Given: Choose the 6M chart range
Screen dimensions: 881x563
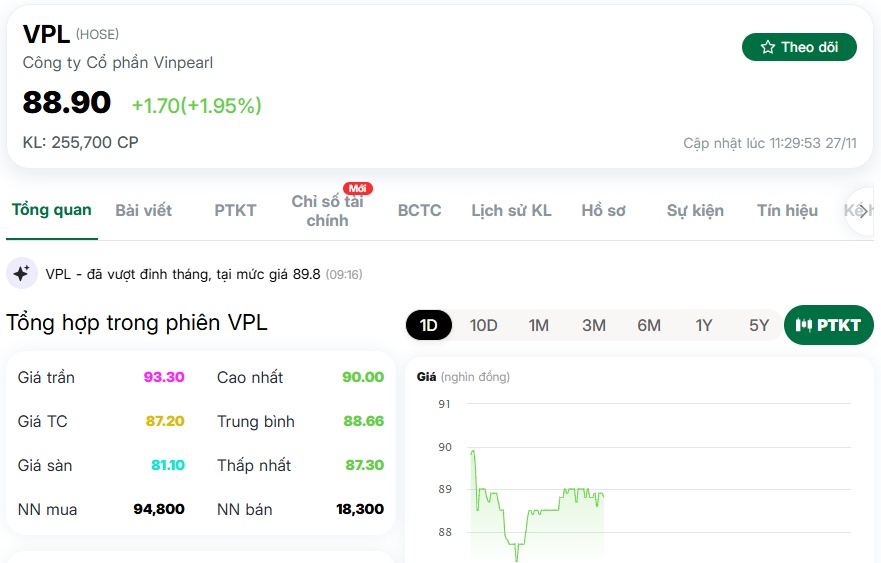Looking at the screenshot, I should [x=649, y=325].
